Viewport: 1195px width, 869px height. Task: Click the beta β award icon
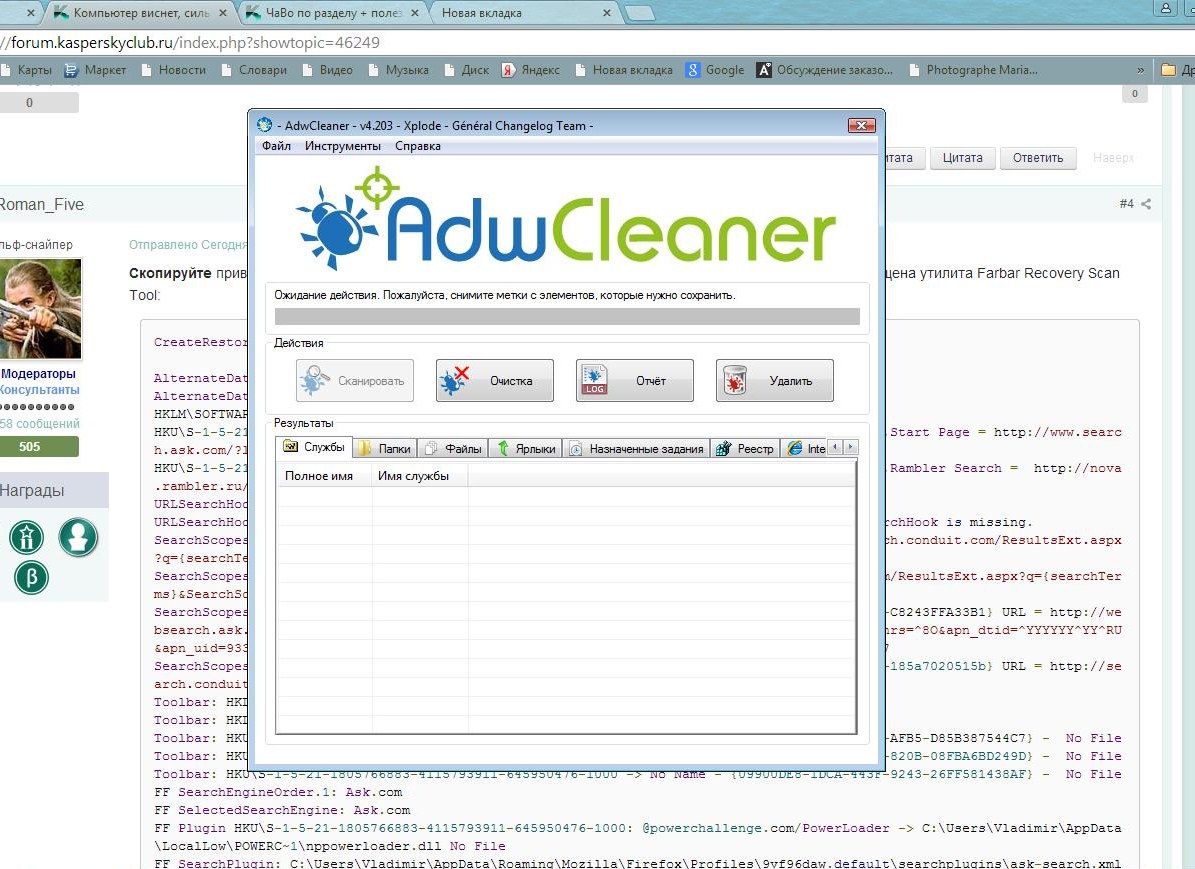(31, 577)
